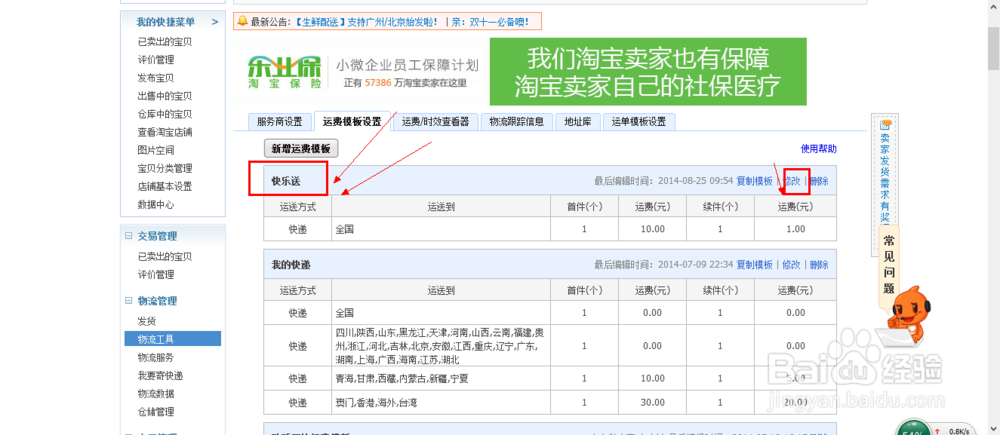This screenshot has width=1000, height=435.
Task: Click the announcement bell icon
Action: (242, 22)
